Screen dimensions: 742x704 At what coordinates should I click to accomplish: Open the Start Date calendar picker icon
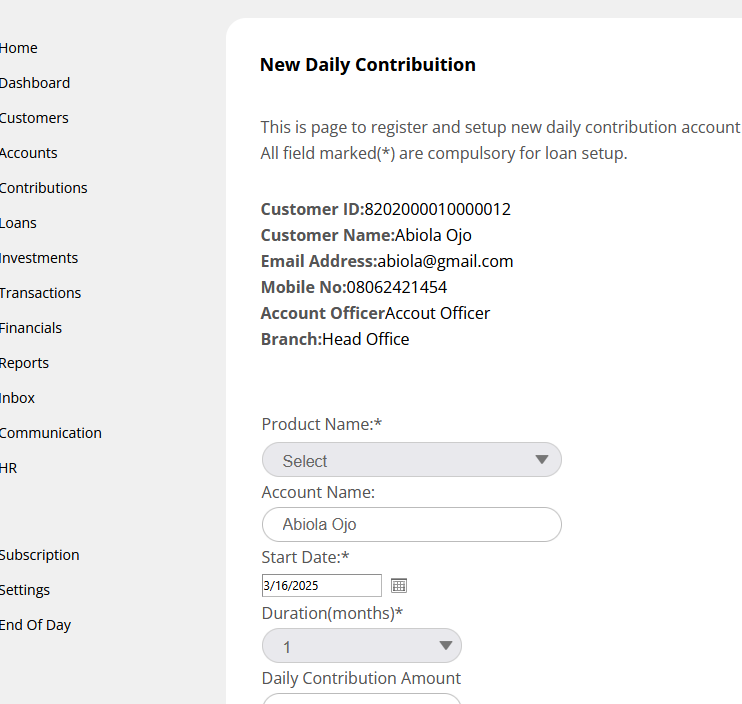click(x=399, y=585)
